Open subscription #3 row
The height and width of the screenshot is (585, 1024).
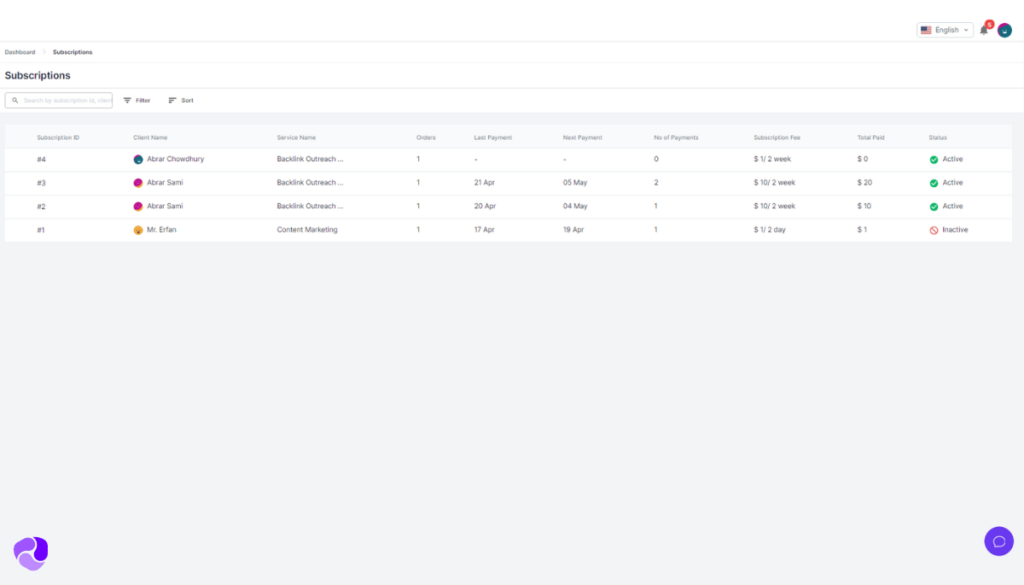tap(41, 183)
